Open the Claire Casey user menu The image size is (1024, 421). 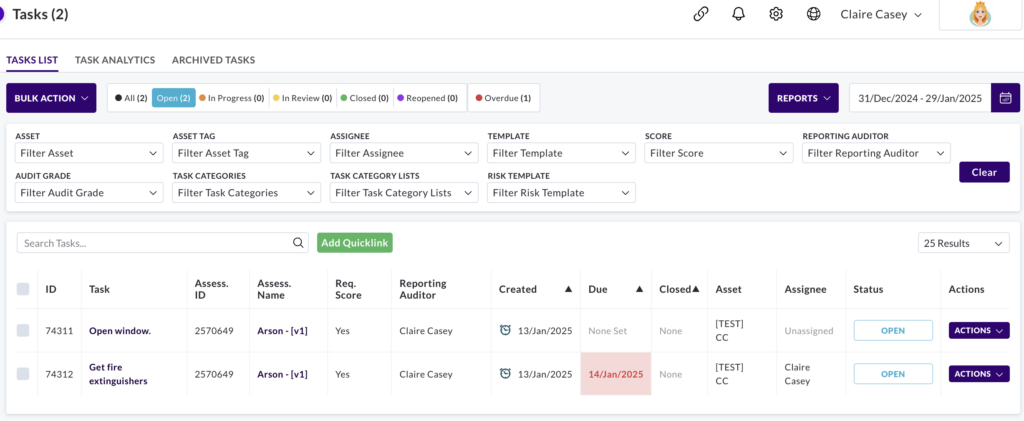(881, 14)
